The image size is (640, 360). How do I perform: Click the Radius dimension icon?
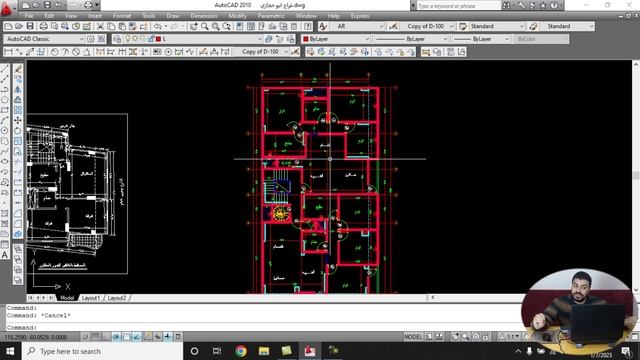(54, 52)
